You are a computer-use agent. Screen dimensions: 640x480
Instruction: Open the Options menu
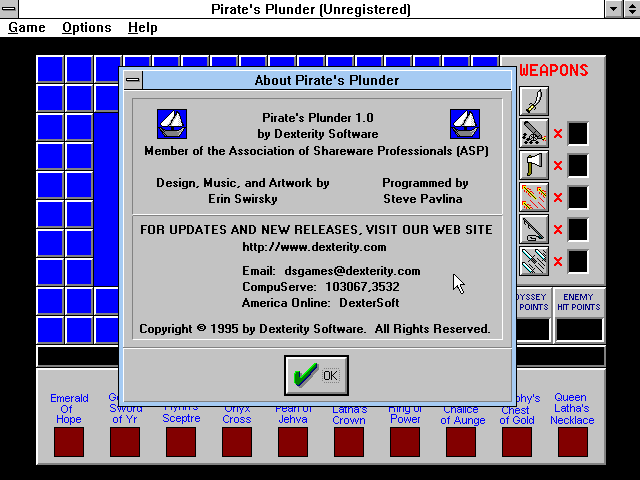point(87,27)
